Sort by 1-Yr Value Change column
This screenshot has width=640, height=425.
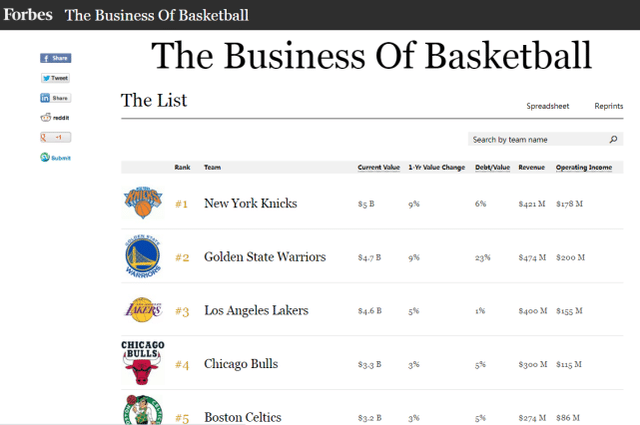437,167
